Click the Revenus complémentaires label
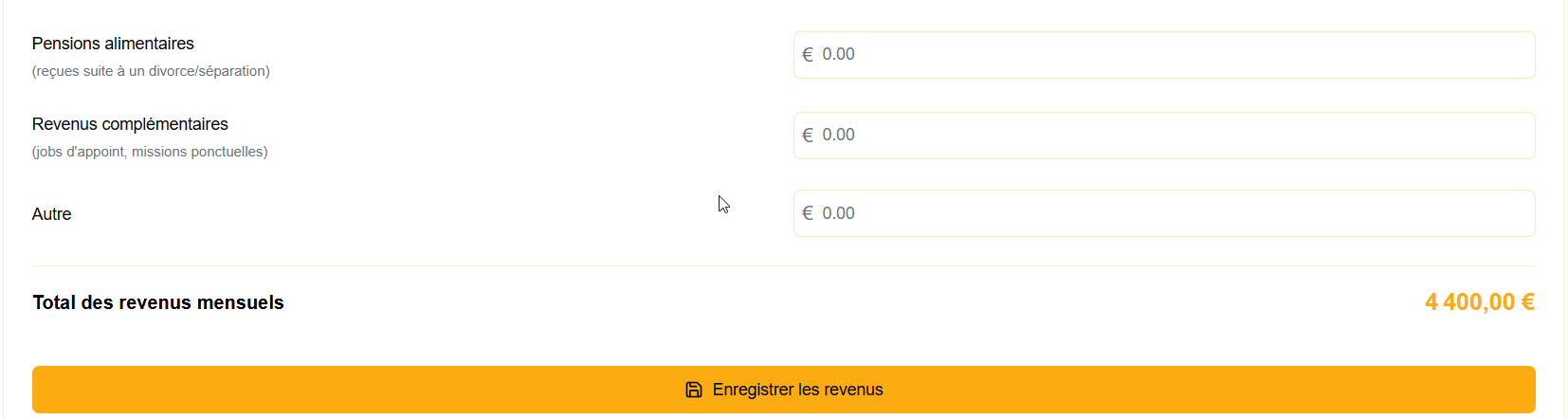1568x419 pixels. 130,124
